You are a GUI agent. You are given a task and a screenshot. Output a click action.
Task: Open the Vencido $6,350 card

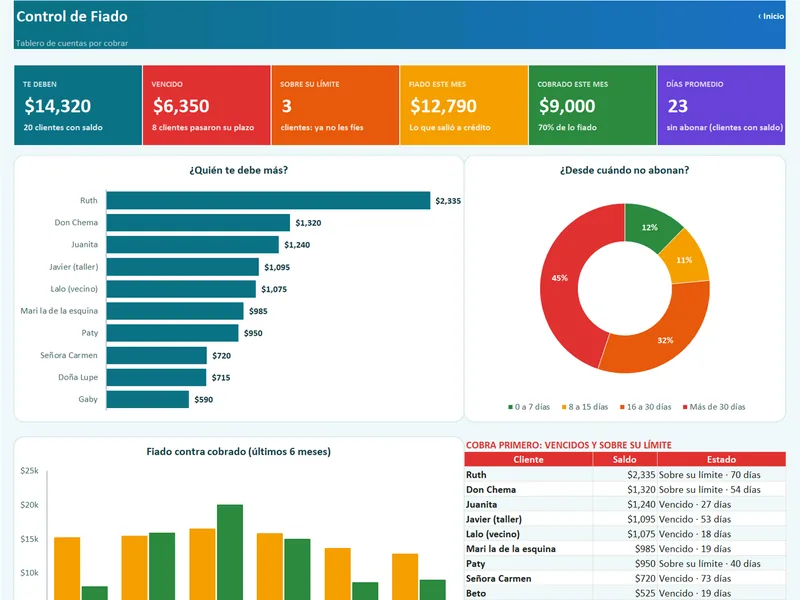tap(207, 105)
